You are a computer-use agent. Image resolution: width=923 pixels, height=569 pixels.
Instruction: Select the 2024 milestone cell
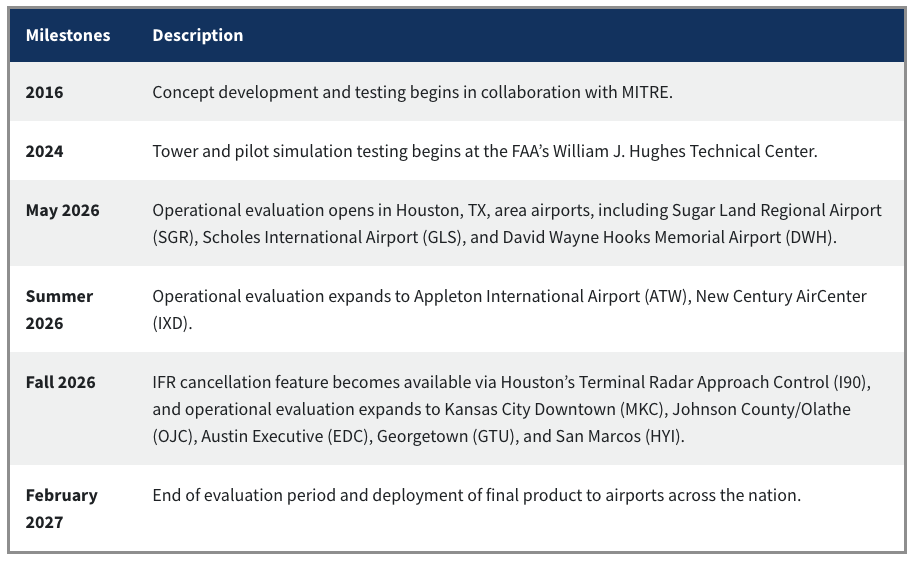44,151
